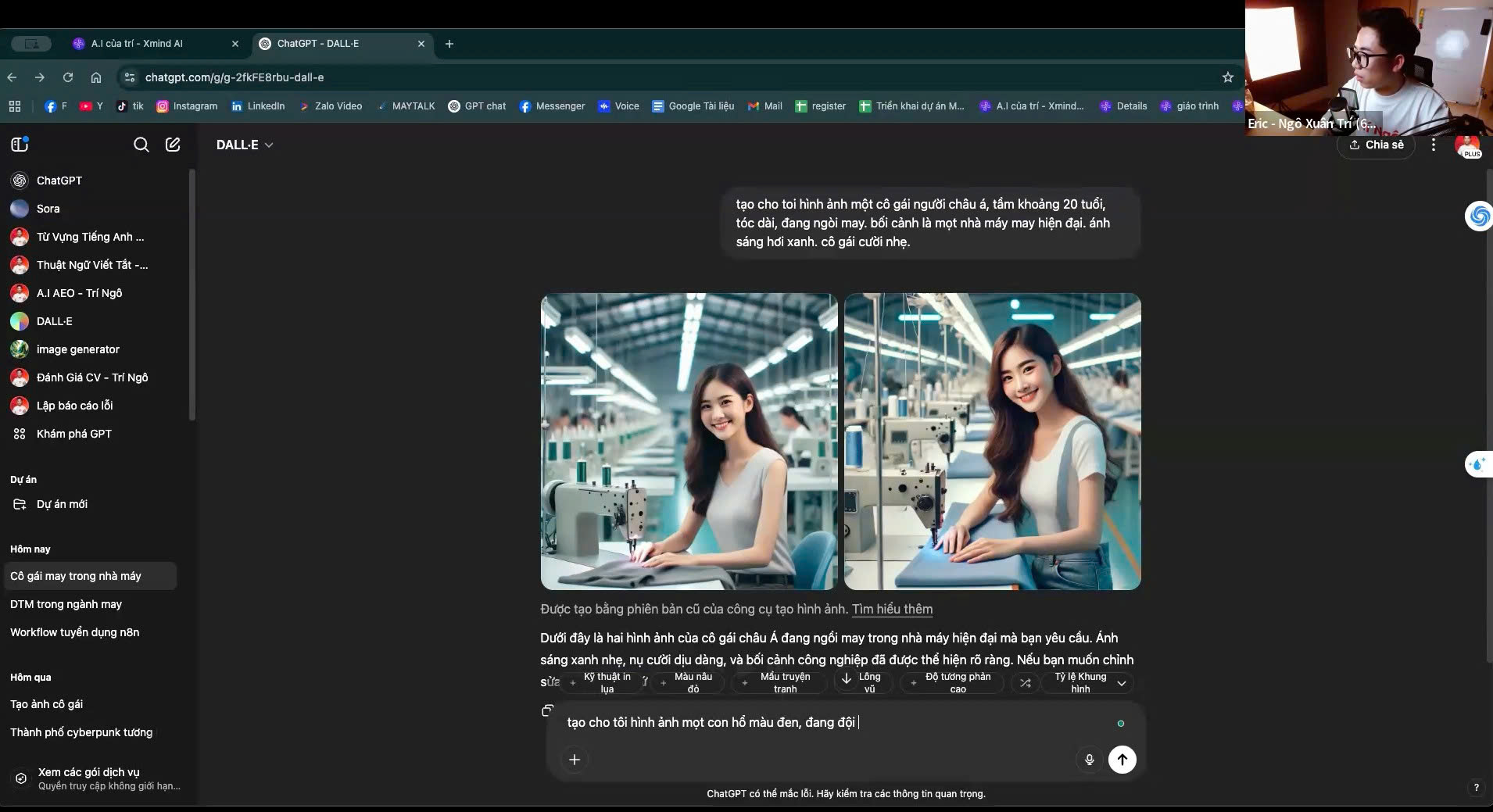Open the three-dot options menu
Screen dimensions: 1493x812
(1433, 145)
